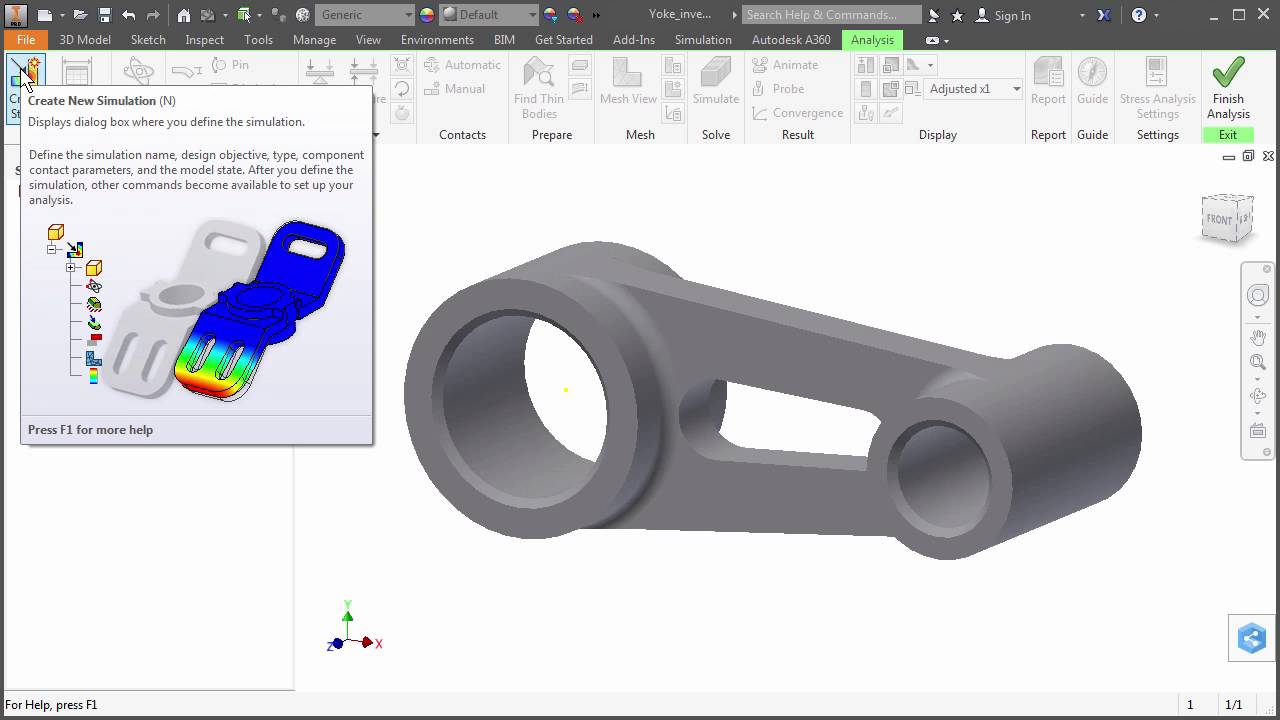Open the ribbon display options dropdown
The height and width of the screenshot is (720, 1280).
pos(936,40)
